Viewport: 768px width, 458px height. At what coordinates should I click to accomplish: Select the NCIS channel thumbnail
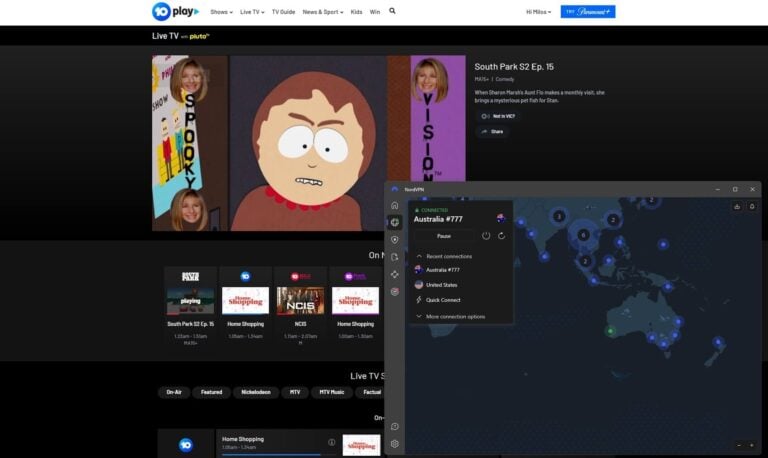(x=300, y=300)
